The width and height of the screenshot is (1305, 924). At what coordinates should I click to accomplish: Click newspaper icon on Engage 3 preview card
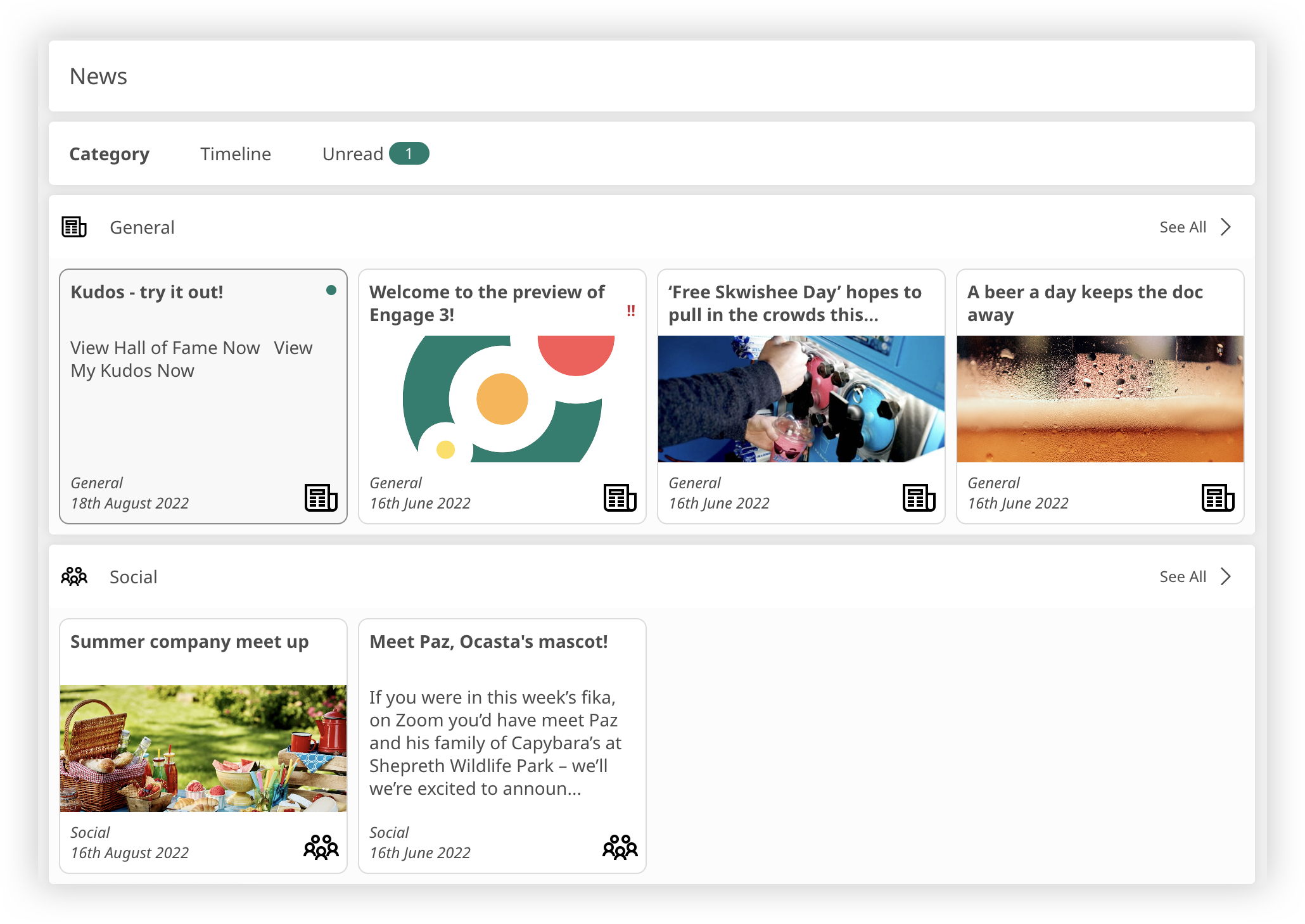click(x=620, y=498)
